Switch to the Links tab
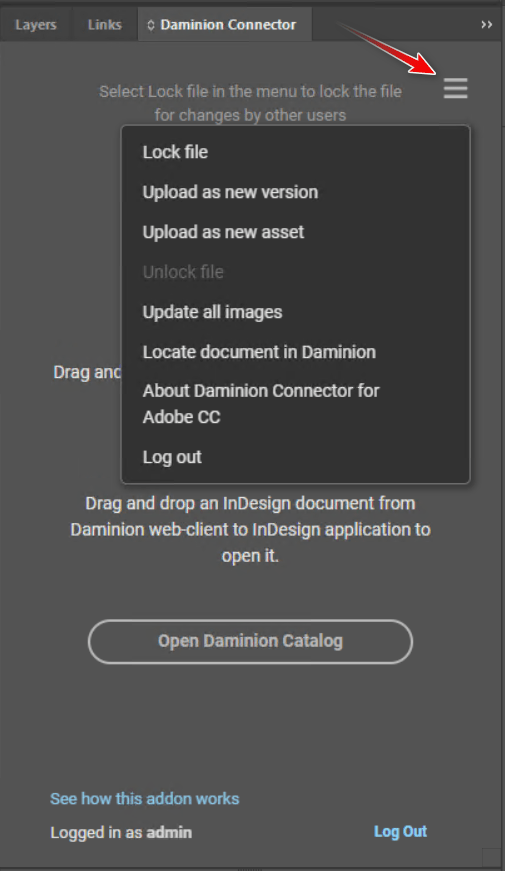Image resolution: width=505 pixels, height=871 pixels. [x=104, y=25]
